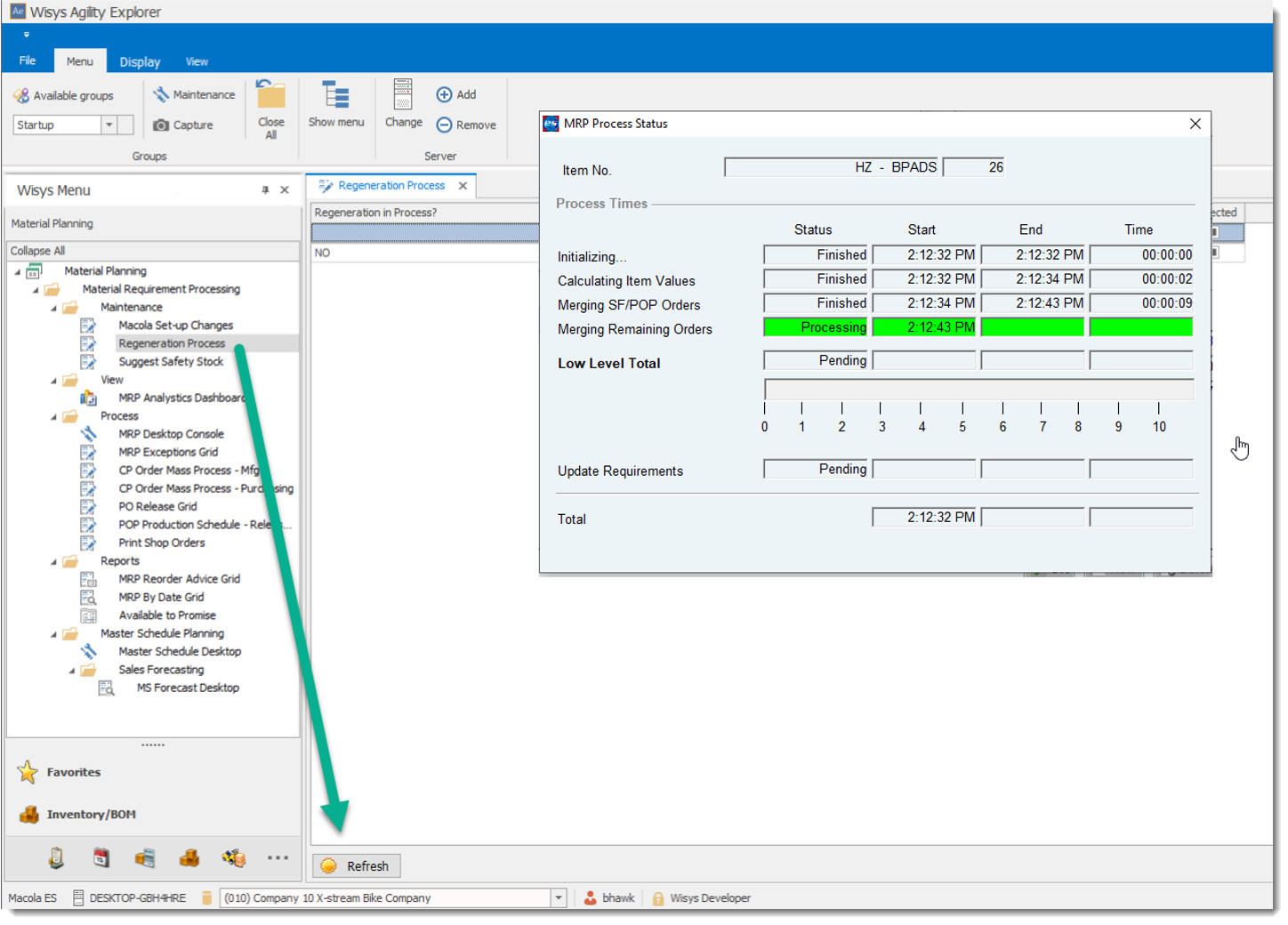Click the Collapse All button

tap(153, 251)
